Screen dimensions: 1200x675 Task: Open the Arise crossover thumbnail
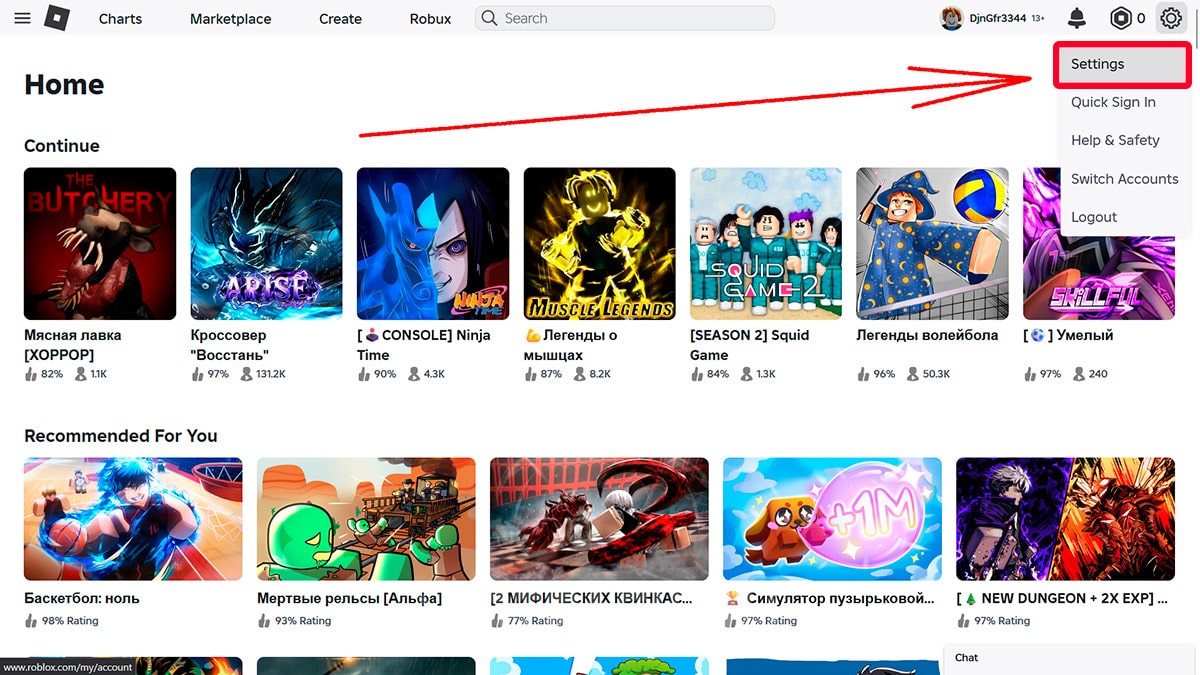pos(266,244)
